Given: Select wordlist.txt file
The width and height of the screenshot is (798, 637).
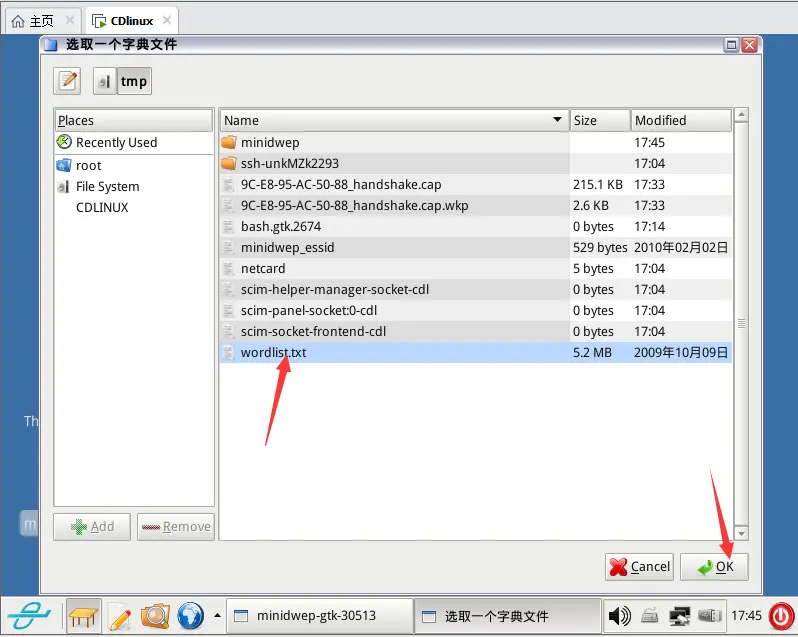Looking at the screenshot, I should pos(273,352).
